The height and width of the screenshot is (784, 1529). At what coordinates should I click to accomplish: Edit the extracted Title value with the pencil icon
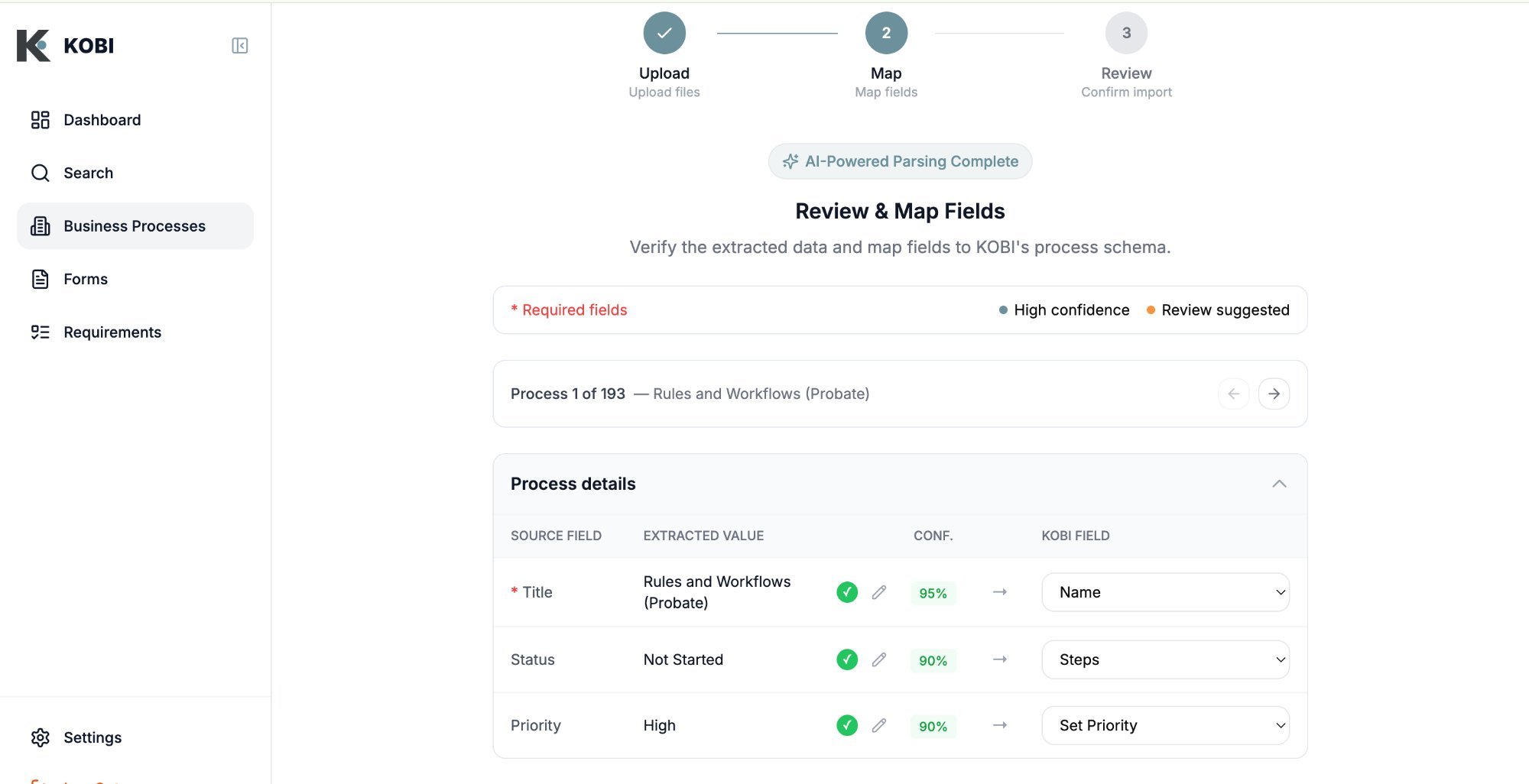[x=879, y=592]
